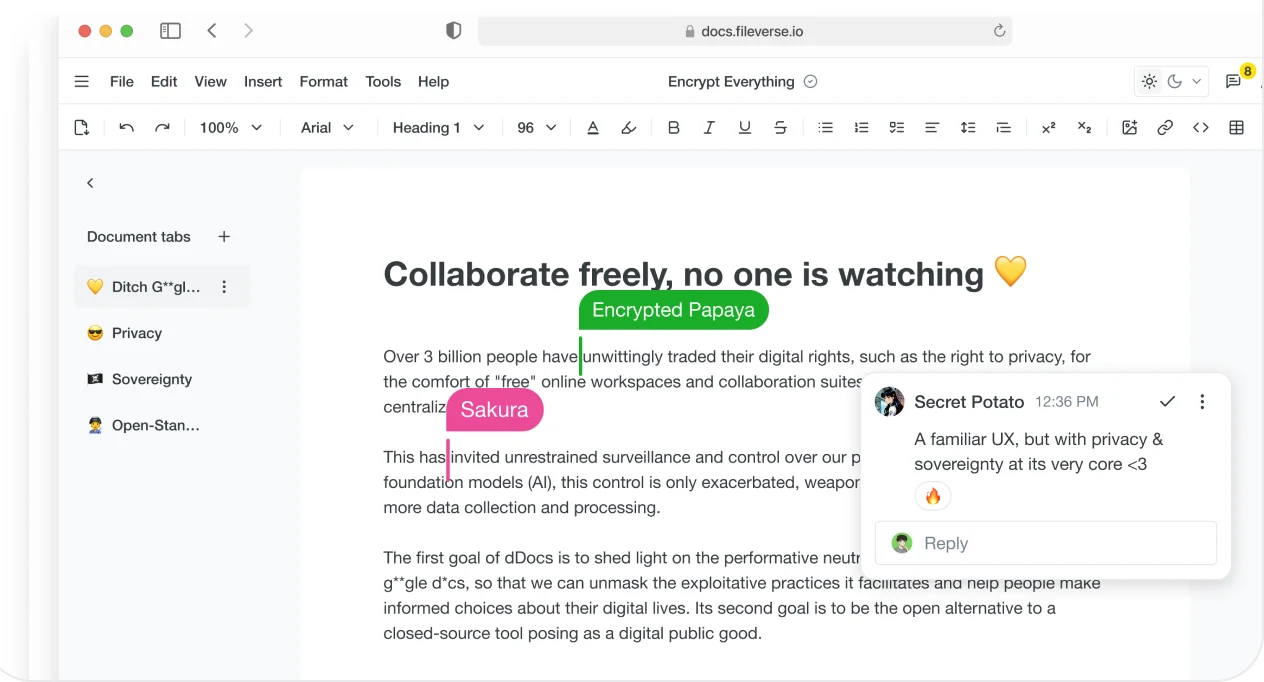Insert a code block
This screenshot has width=1264, height=682.
(x=1201, y=128)
